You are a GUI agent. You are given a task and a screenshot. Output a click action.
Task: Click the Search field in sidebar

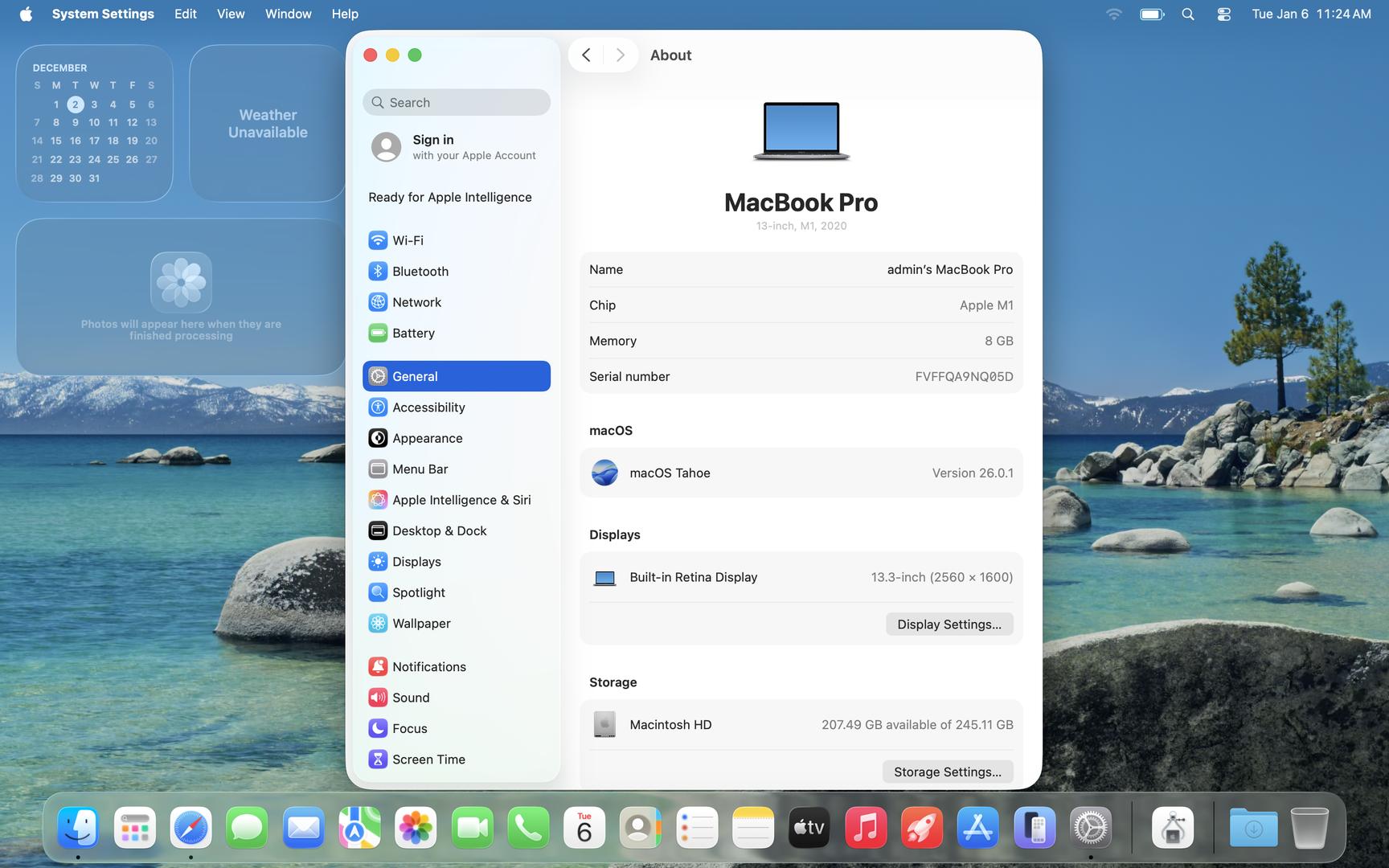click(x=457, y=103)
